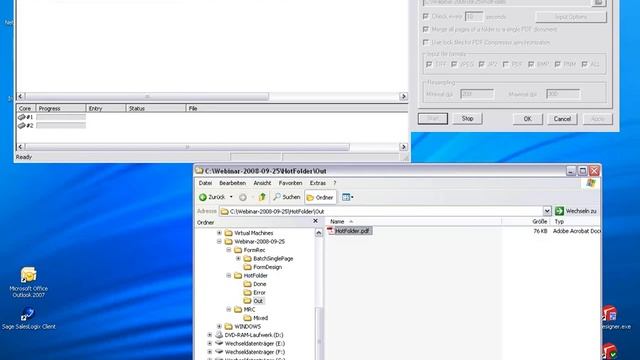This screenshot has height=360, width=640.
Task: Open the Zurück history dropdown arrow
Action: pos(231,197)
